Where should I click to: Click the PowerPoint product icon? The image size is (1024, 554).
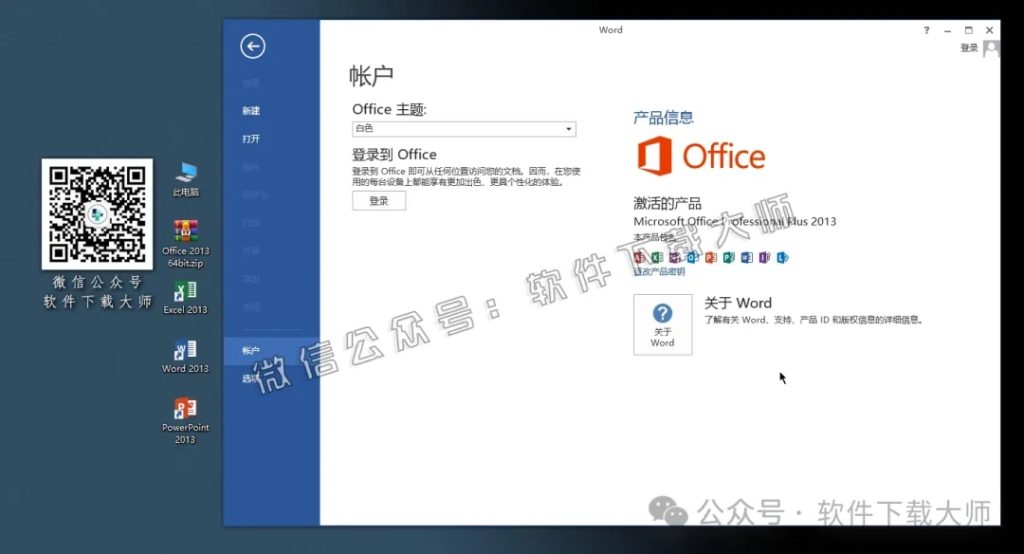711,257
